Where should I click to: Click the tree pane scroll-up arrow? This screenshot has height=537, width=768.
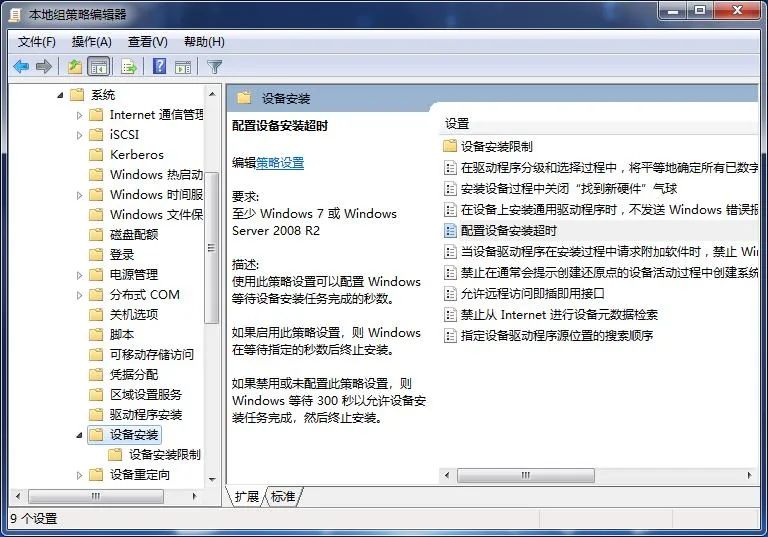click(212, 94)
